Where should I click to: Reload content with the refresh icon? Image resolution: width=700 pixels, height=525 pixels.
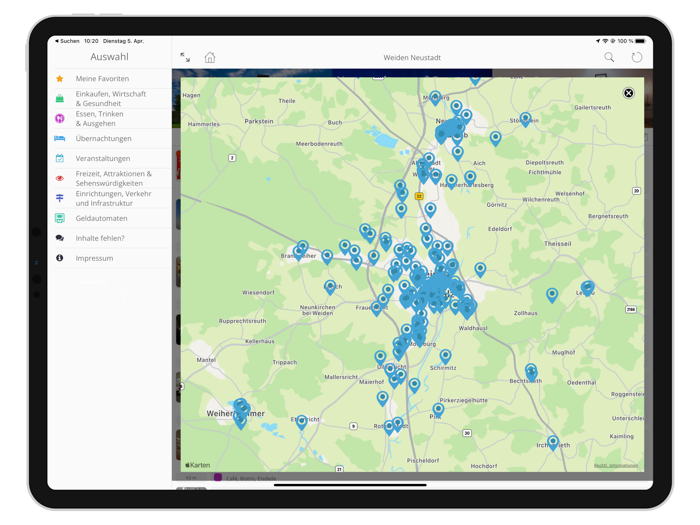coord(637,57)
